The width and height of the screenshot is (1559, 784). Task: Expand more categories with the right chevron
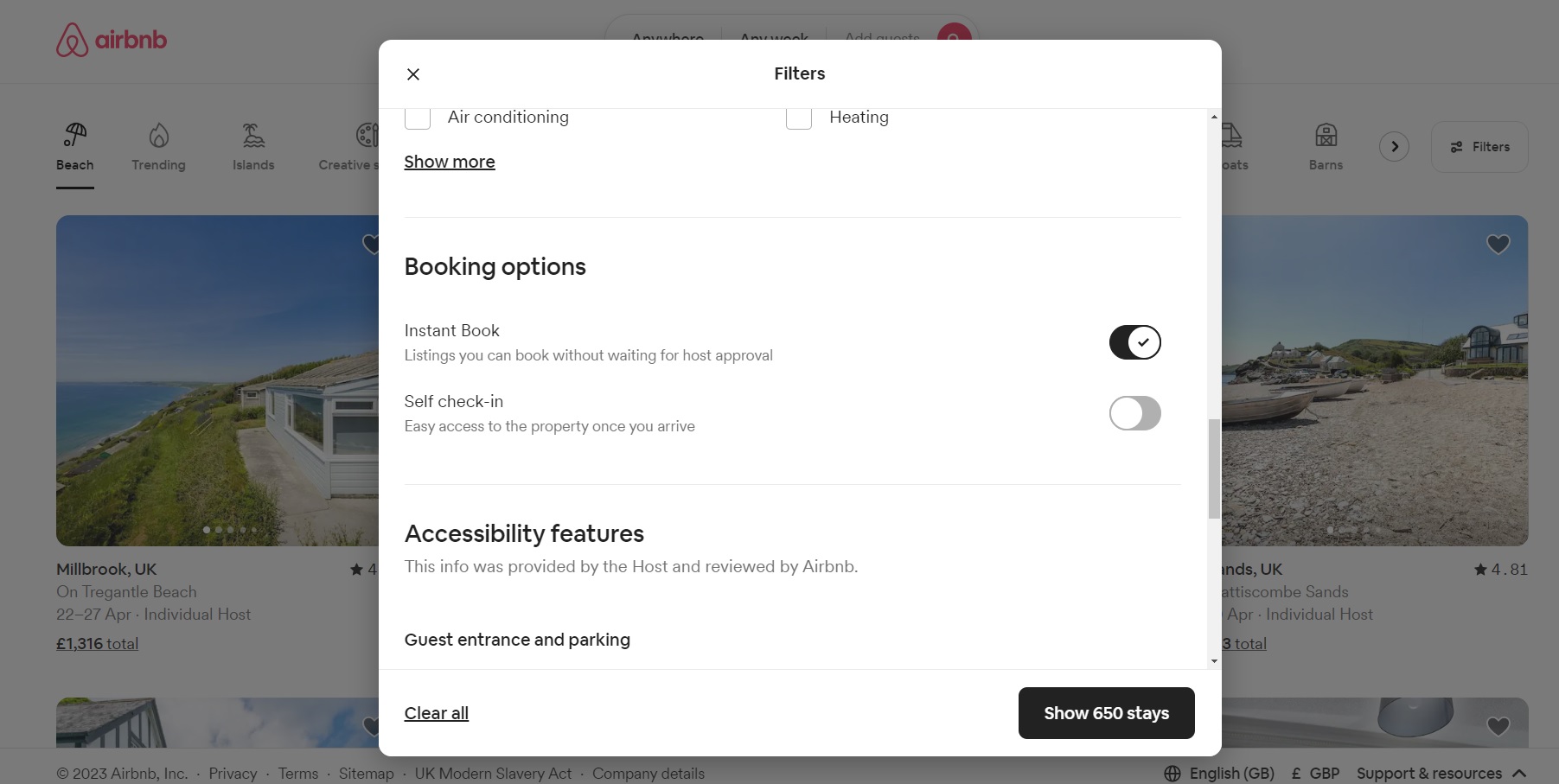1394,146
